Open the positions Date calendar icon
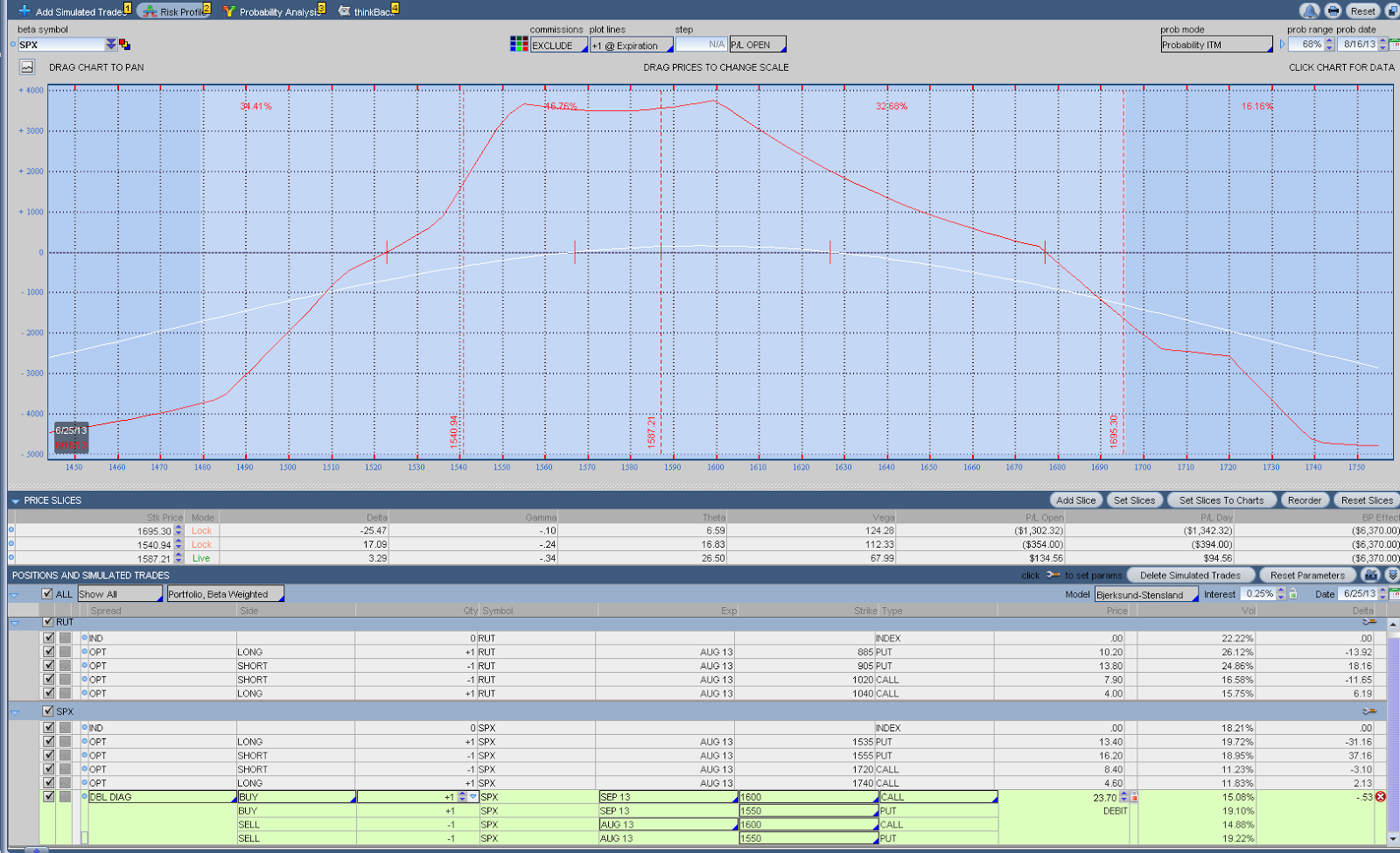Image resolution: width=1400 pixels, height=853 pixels. tap(1395, 594)
